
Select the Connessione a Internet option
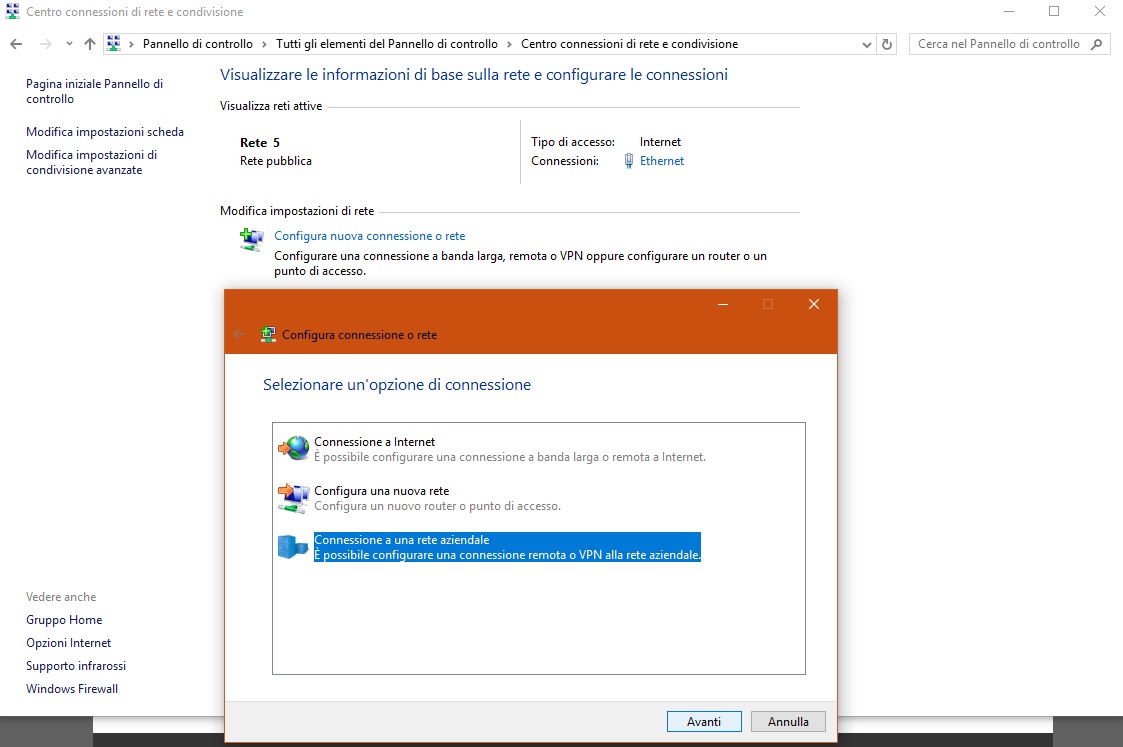374,442
